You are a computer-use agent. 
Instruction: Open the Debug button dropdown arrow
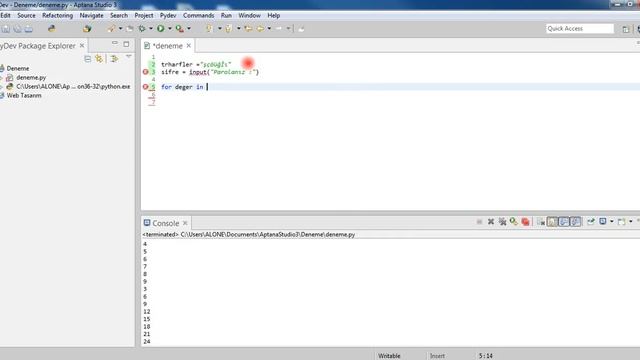click(x=151, y=29)
